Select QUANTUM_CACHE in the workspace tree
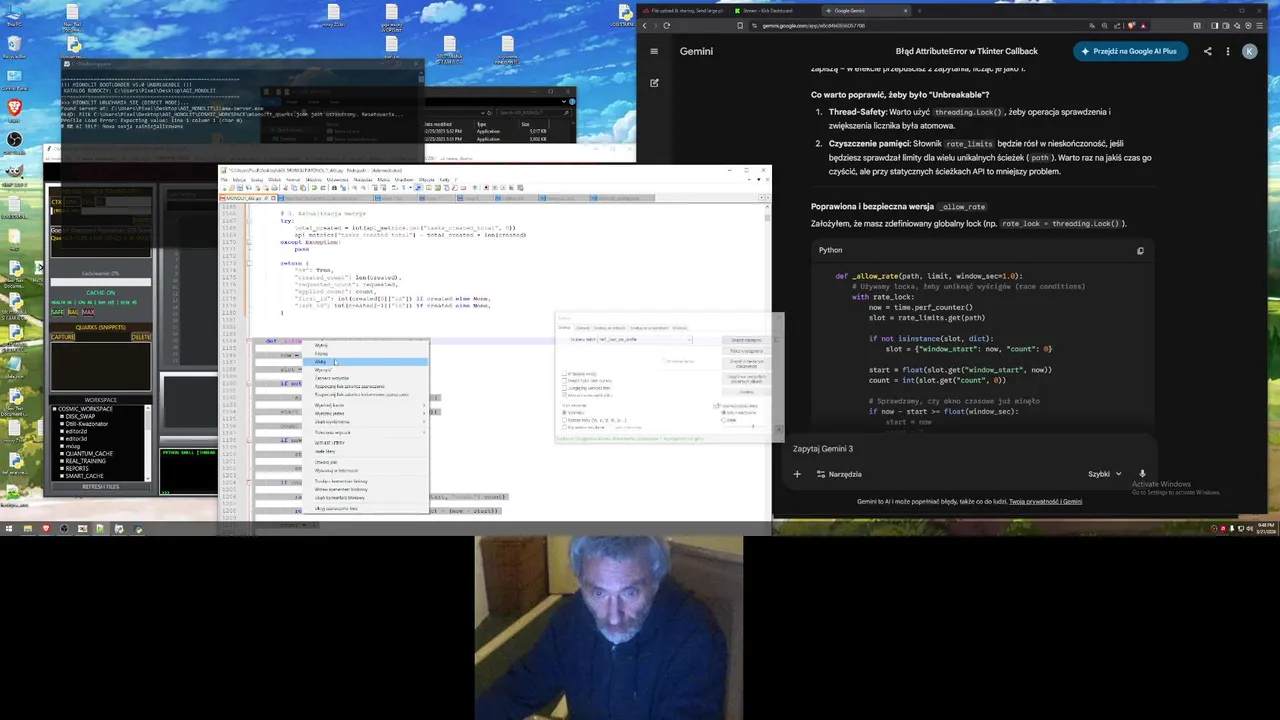Viewport: 1280px width, 720px height. tap(89, 454)
